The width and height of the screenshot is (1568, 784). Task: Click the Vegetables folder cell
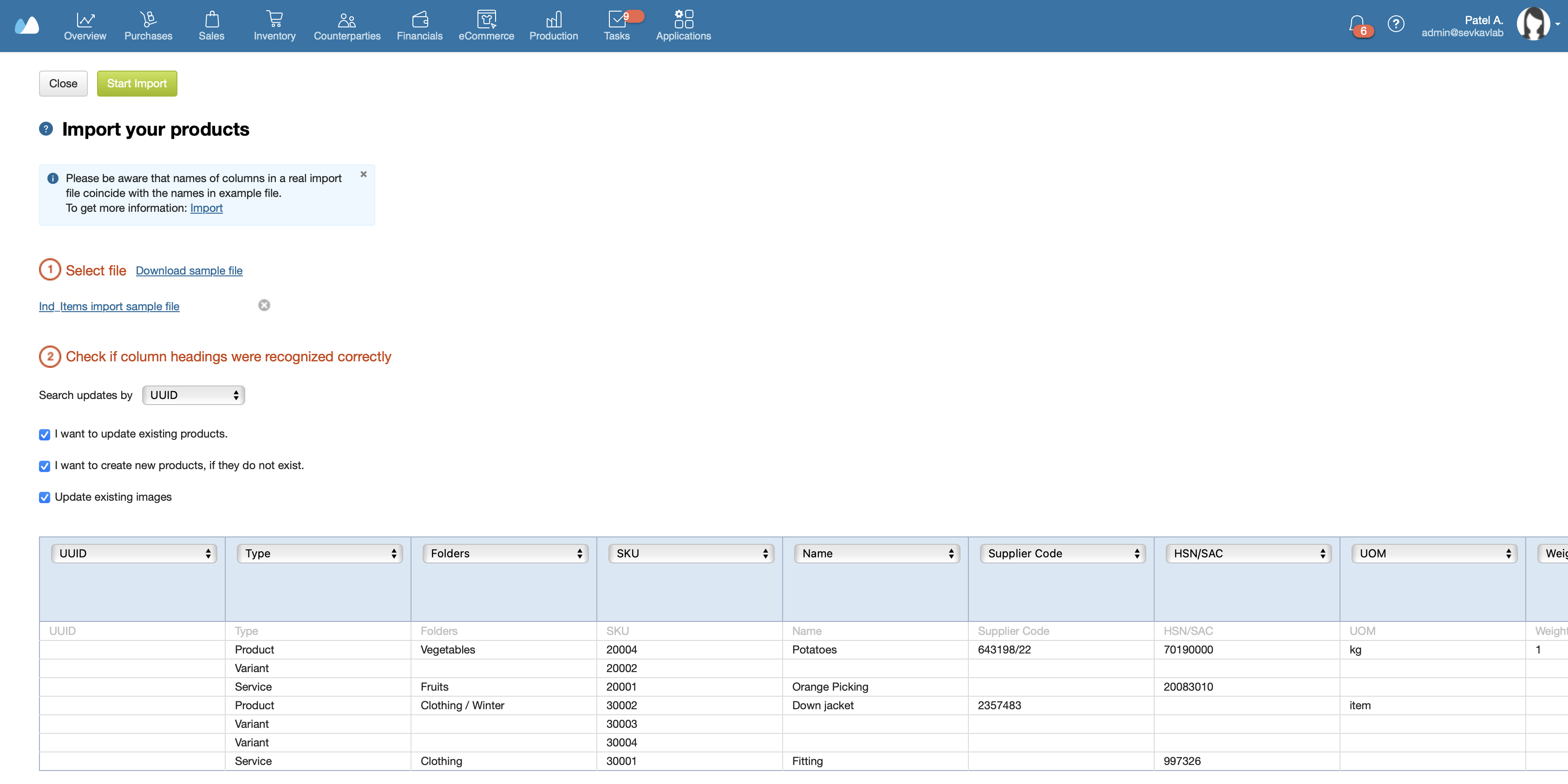(503, 649)
